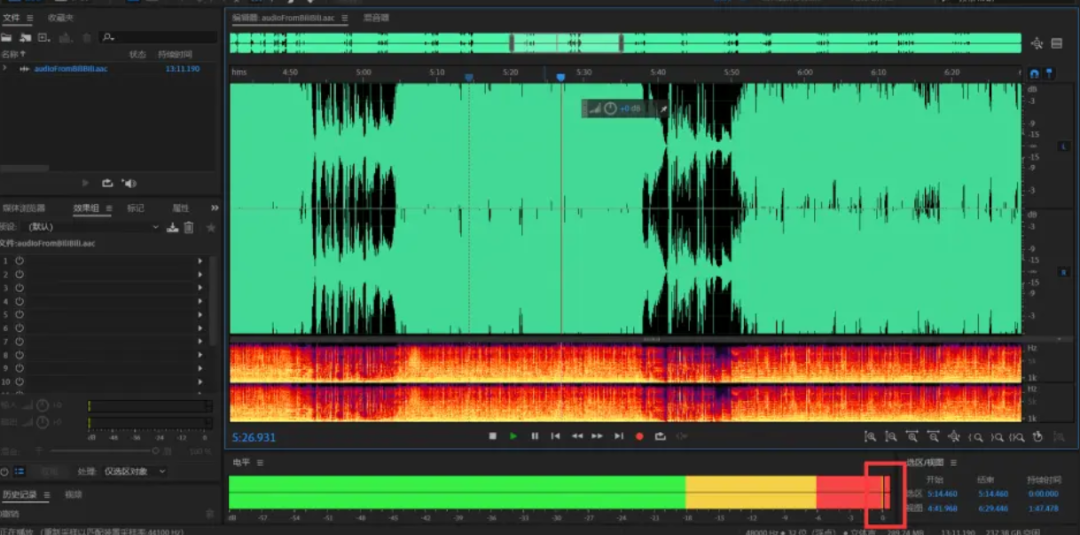Open the effect slot 3 arrow menu
The image size is (1080, 535).
tap(200, 288)
